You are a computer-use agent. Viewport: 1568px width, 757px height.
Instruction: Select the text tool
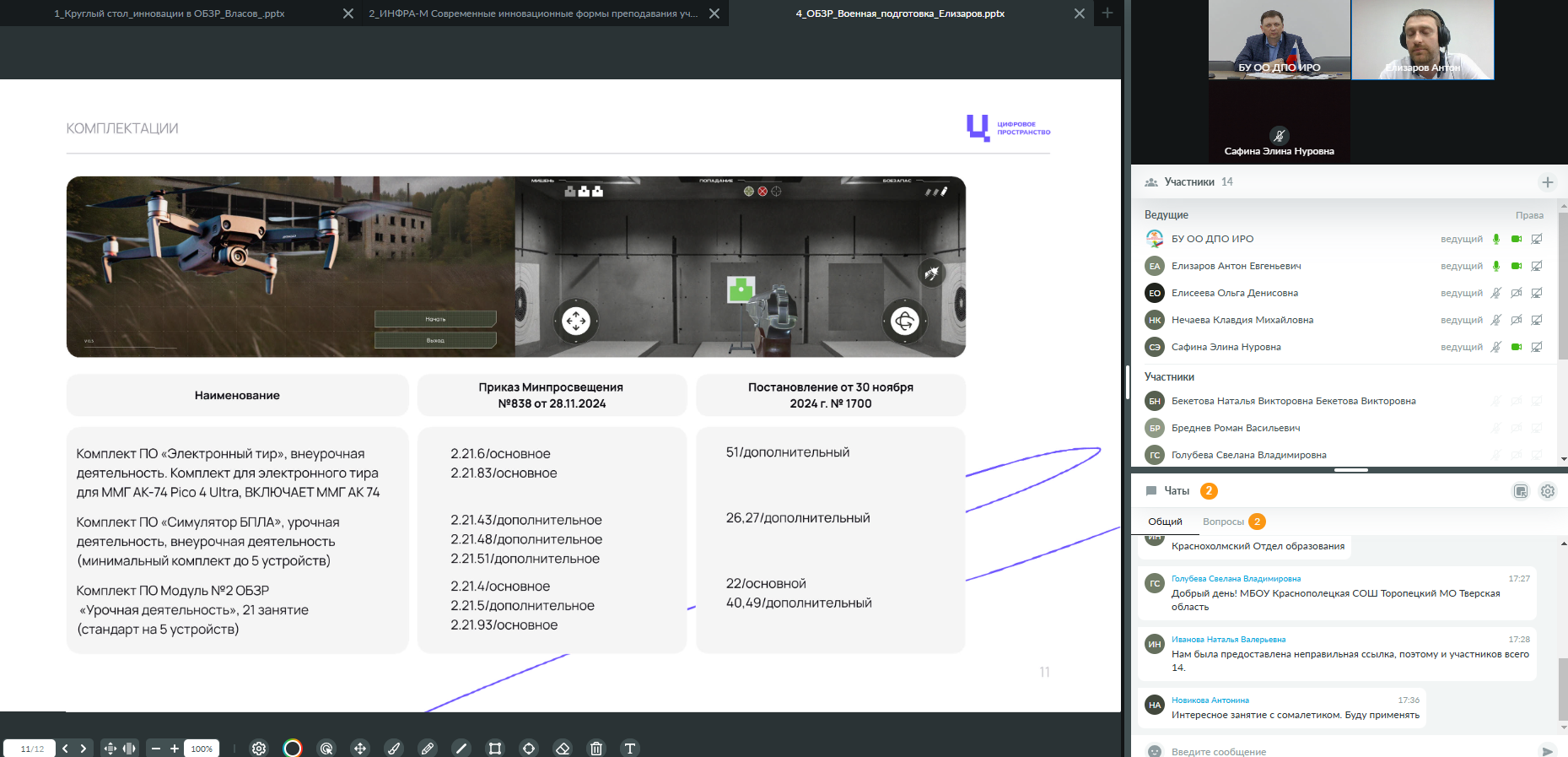tap(630, 749)
